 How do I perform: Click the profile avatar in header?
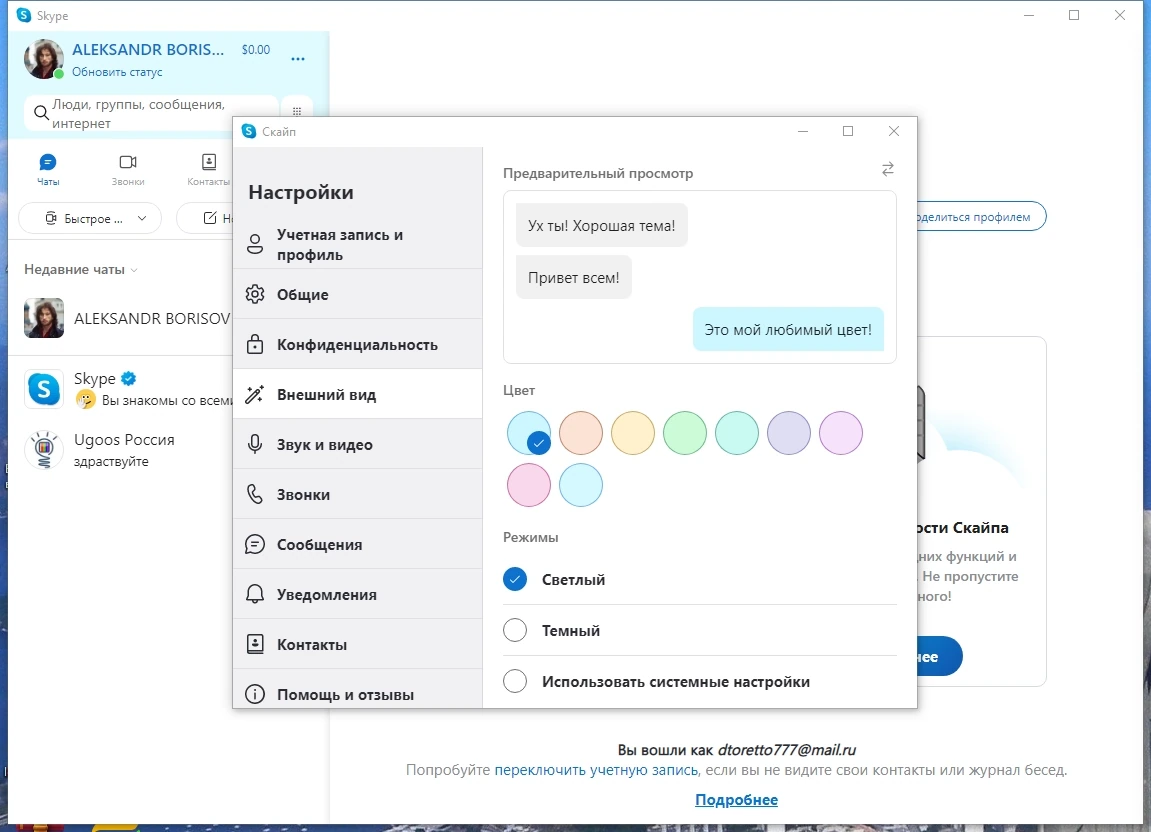point(44,59)
